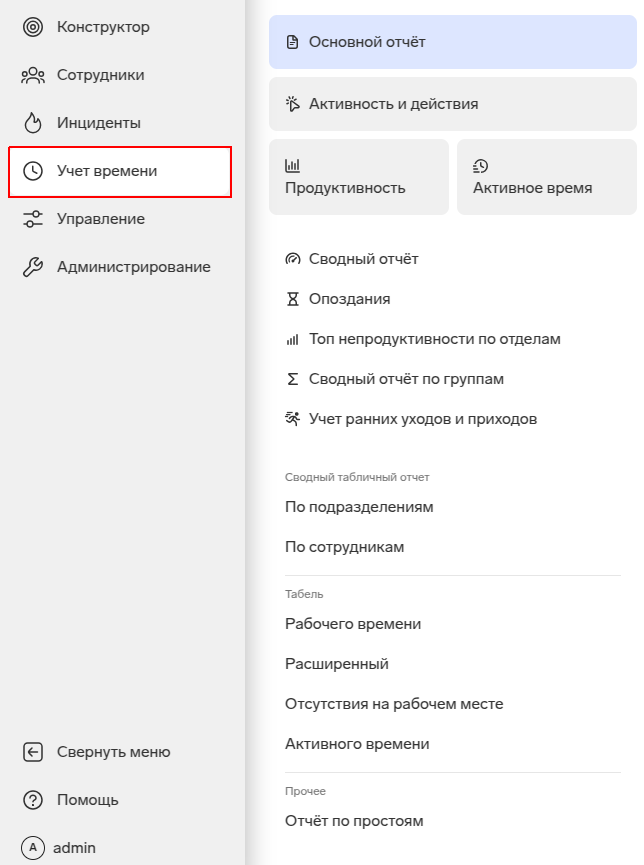Click the Конструктор target icon

pos(33,27)
